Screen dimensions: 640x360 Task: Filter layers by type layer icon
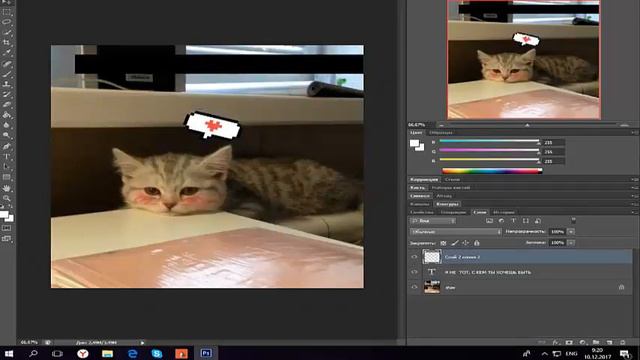click(513, 221)
